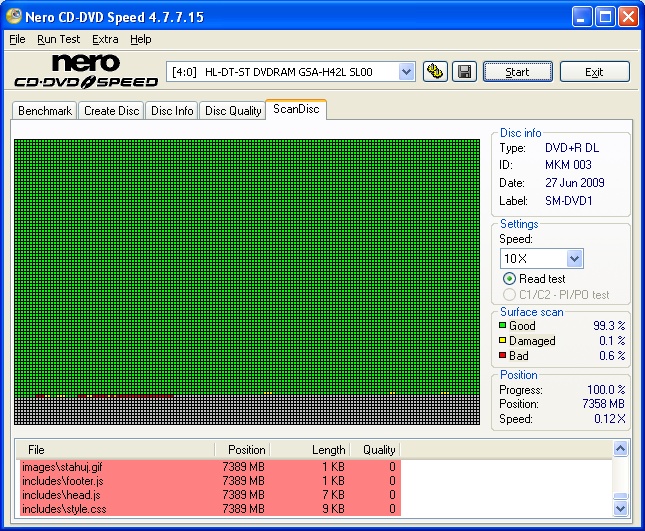Image resolution: width=645 pixels, height=531 pixels.
Task: Click the 7 KB length cell
Action: (x=333, y=495)
